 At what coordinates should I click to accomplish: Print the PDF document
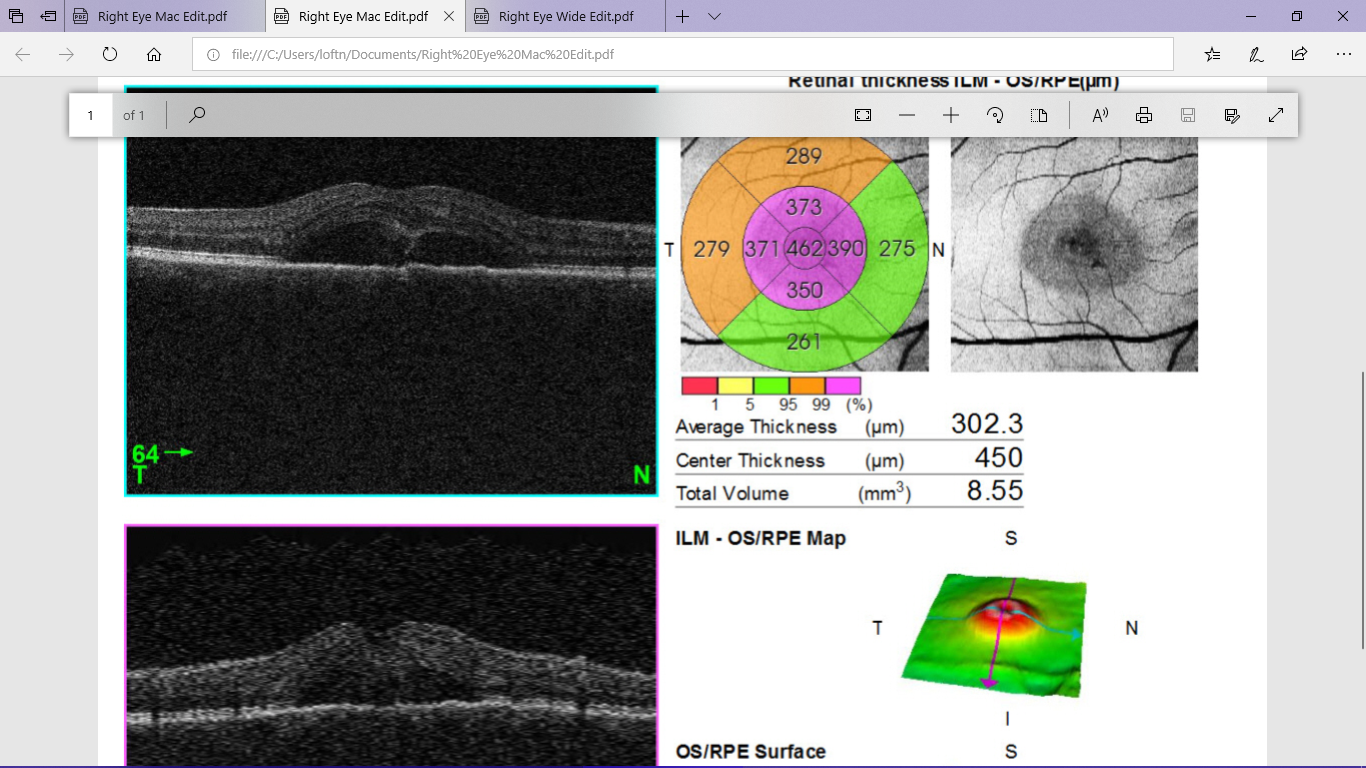click(x=1144, y=115)
